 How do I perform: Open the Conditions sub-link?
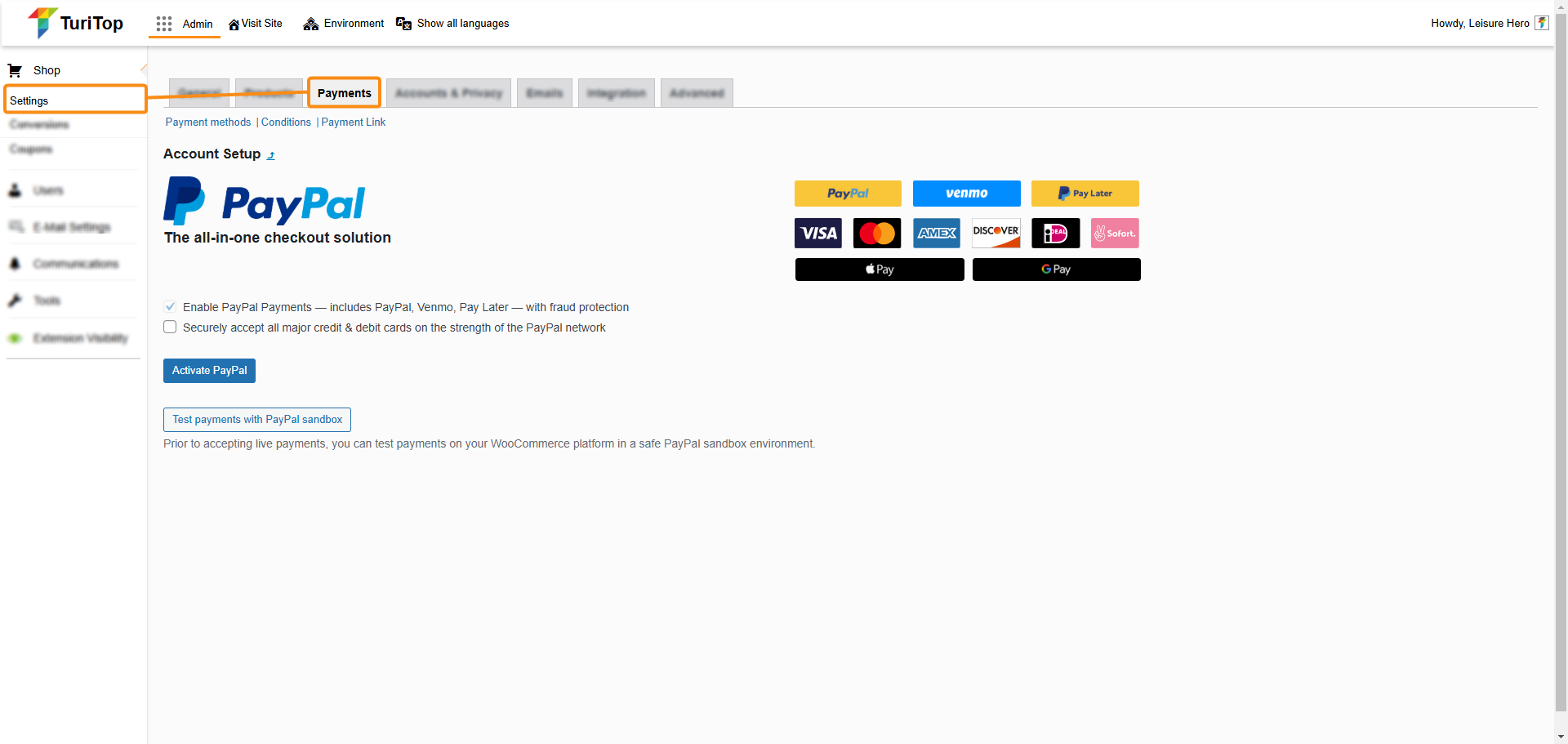pyautogui.click(x=286, y=123)
